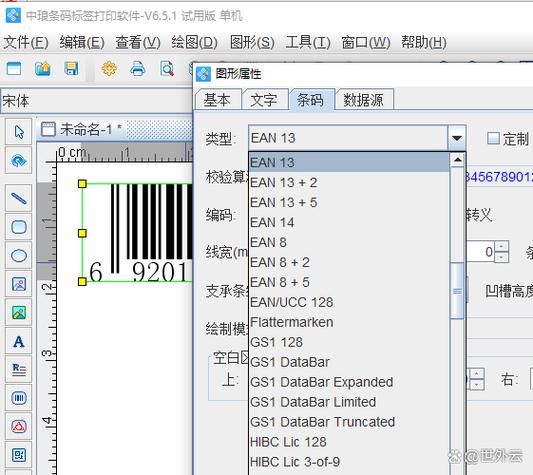This screenshot has height=475, width=533.
Task: Switch to the 文字 tab
Action: coord(264,100)
